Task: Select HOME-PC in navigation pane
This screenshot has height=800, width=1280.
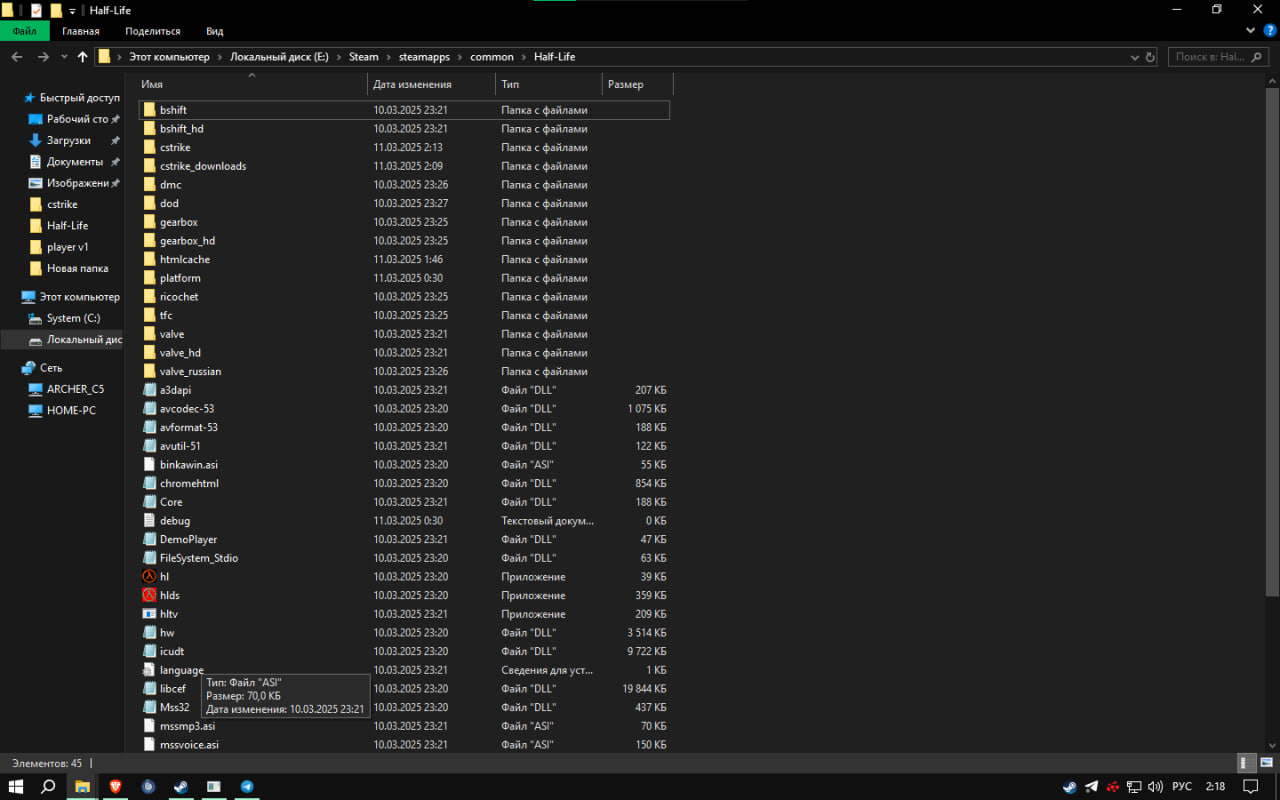Action: coord(71,410)
